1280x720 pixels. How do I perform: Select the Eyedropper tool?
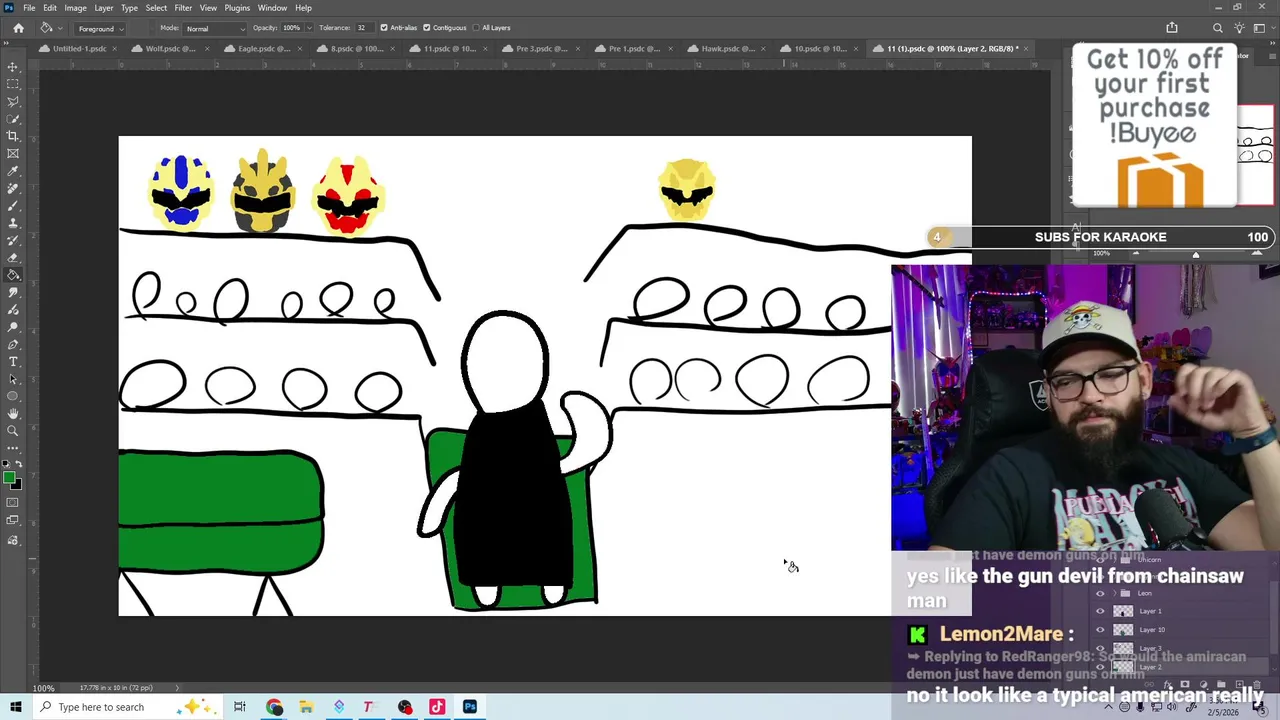click(13, 171)
